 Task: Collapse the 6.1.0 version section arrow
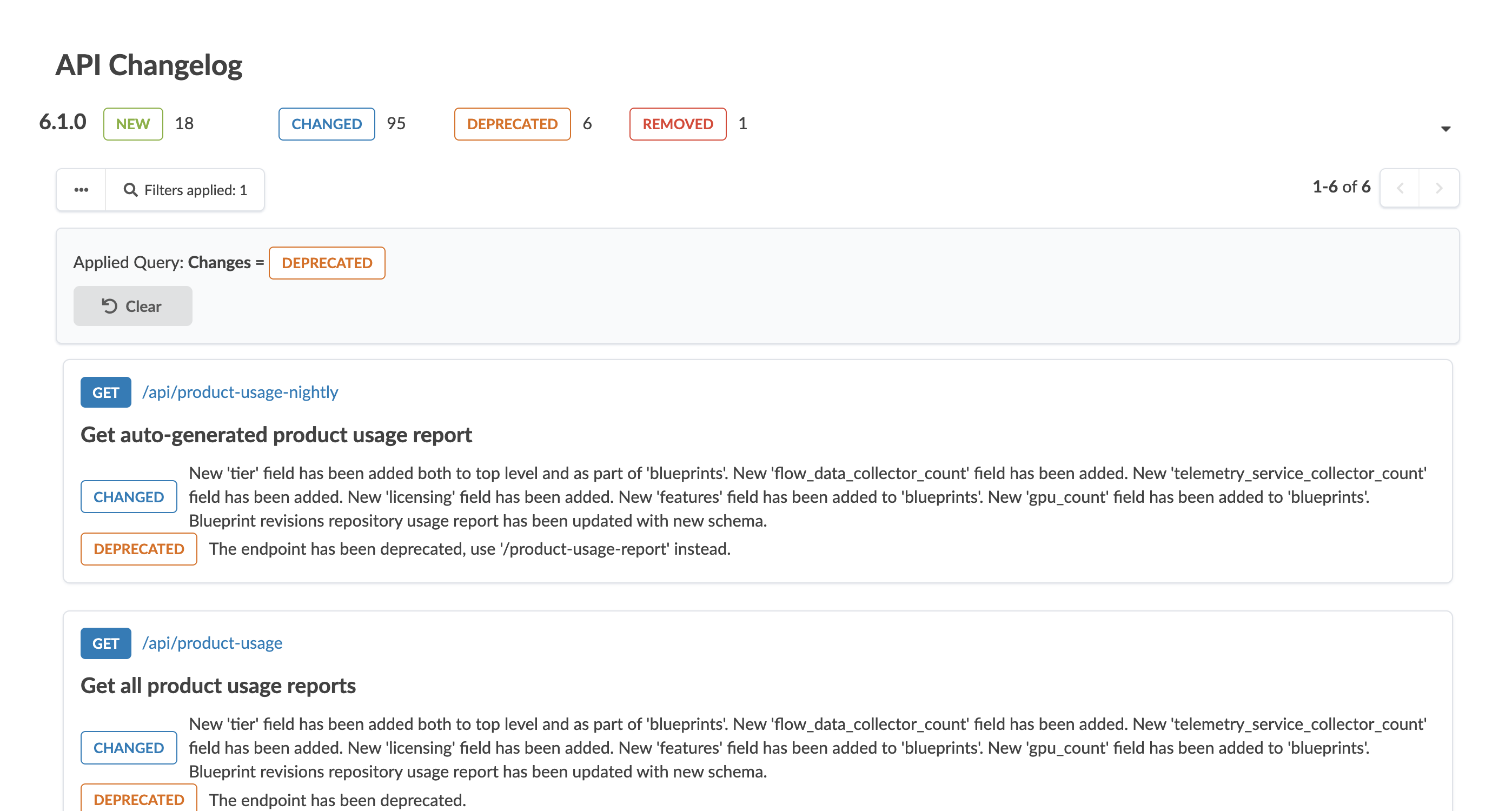pos(1445,129)
